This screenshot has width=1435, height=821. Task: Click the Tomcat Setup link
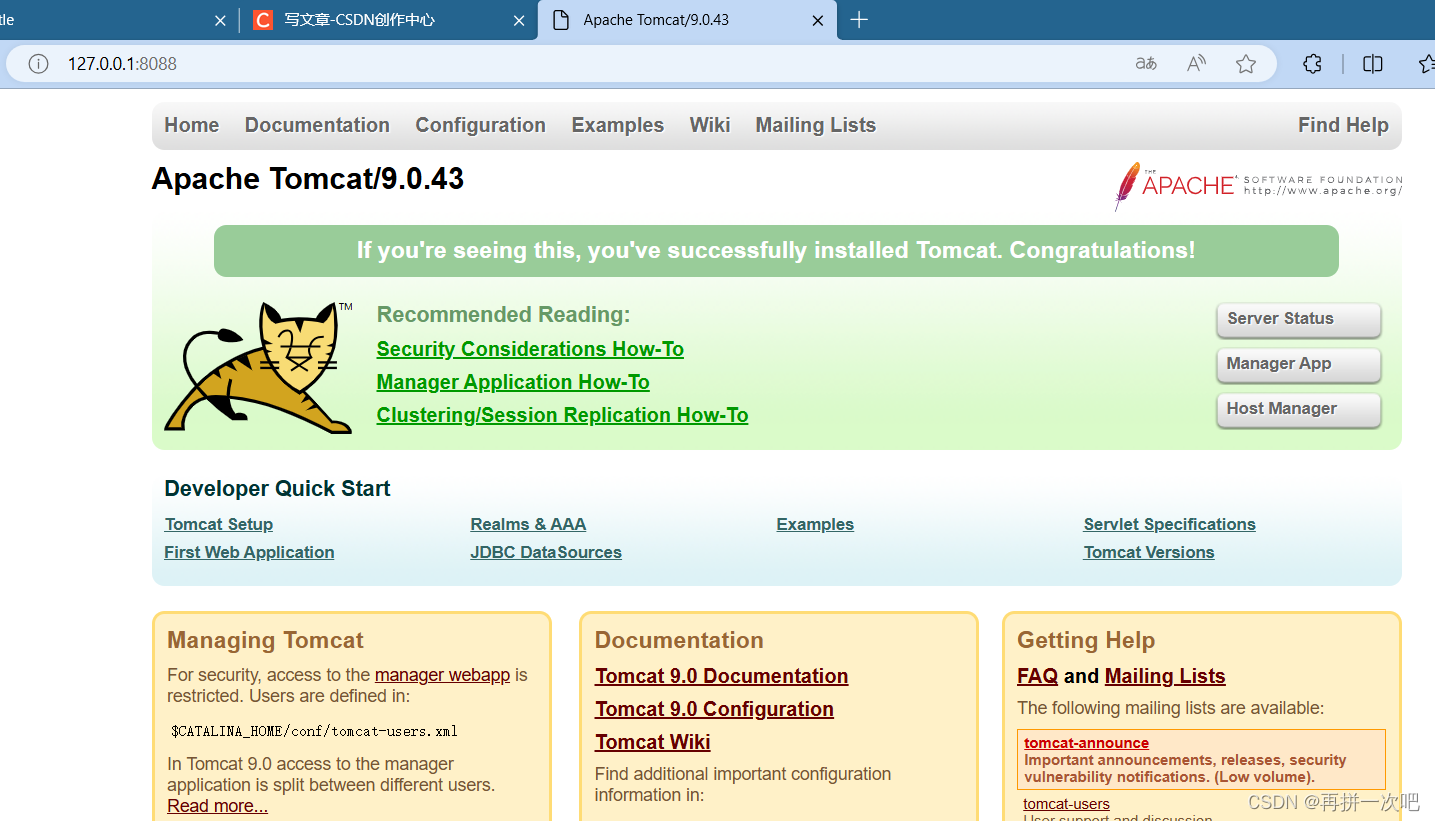tap(219, 524)
